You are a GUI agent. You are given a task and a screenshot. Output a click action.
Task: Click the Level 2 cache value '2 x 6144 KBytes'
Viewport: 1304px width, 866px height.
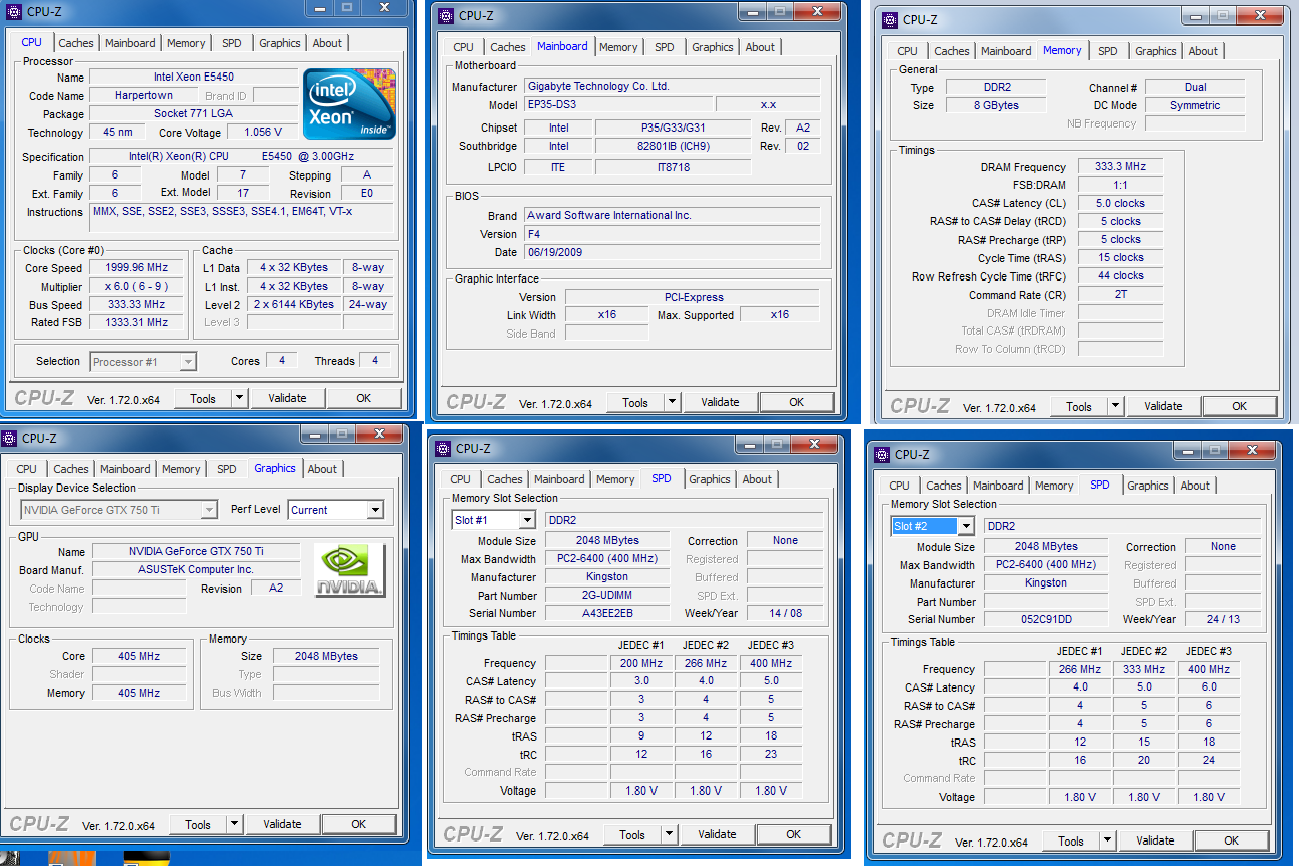(x=294, y=304)
